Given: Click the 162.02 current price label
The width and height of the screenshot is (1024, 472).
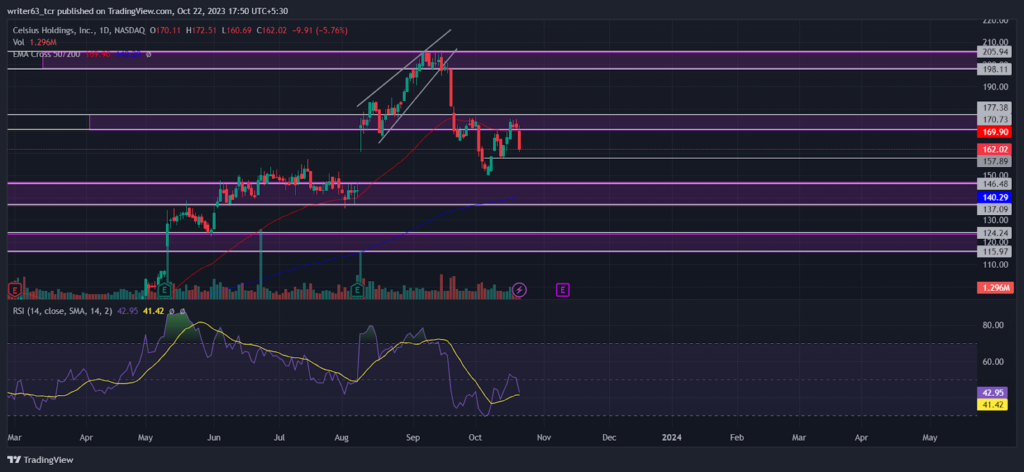Looking at the screenshot, I should 995,149.
